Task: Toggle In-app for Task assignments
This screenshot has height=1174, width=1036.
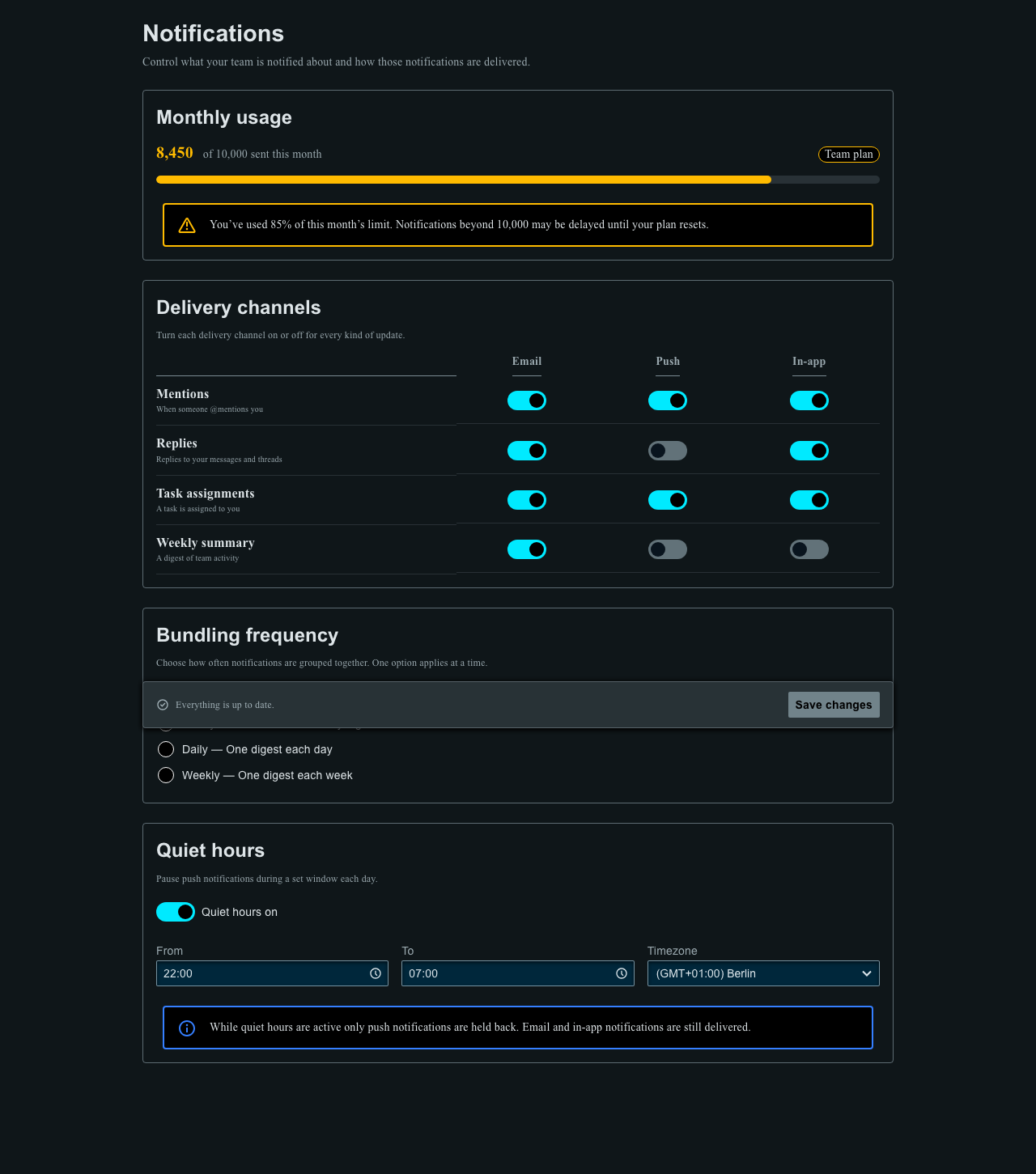Action: 809,500
